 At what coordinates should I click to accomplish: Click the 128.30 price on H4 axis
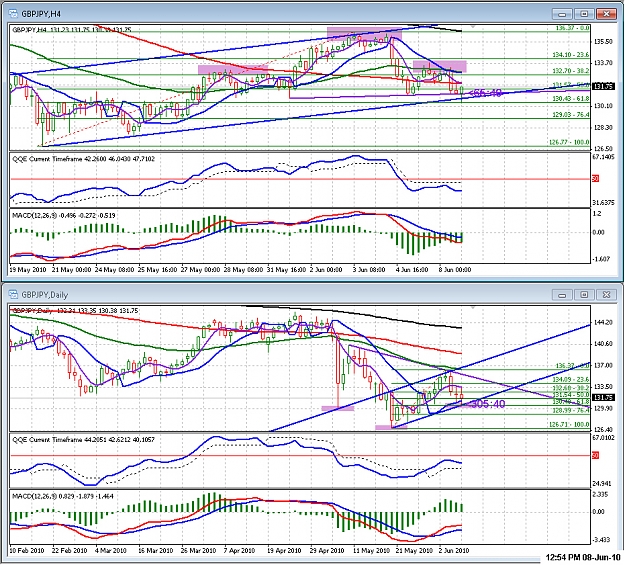(603, 128)
